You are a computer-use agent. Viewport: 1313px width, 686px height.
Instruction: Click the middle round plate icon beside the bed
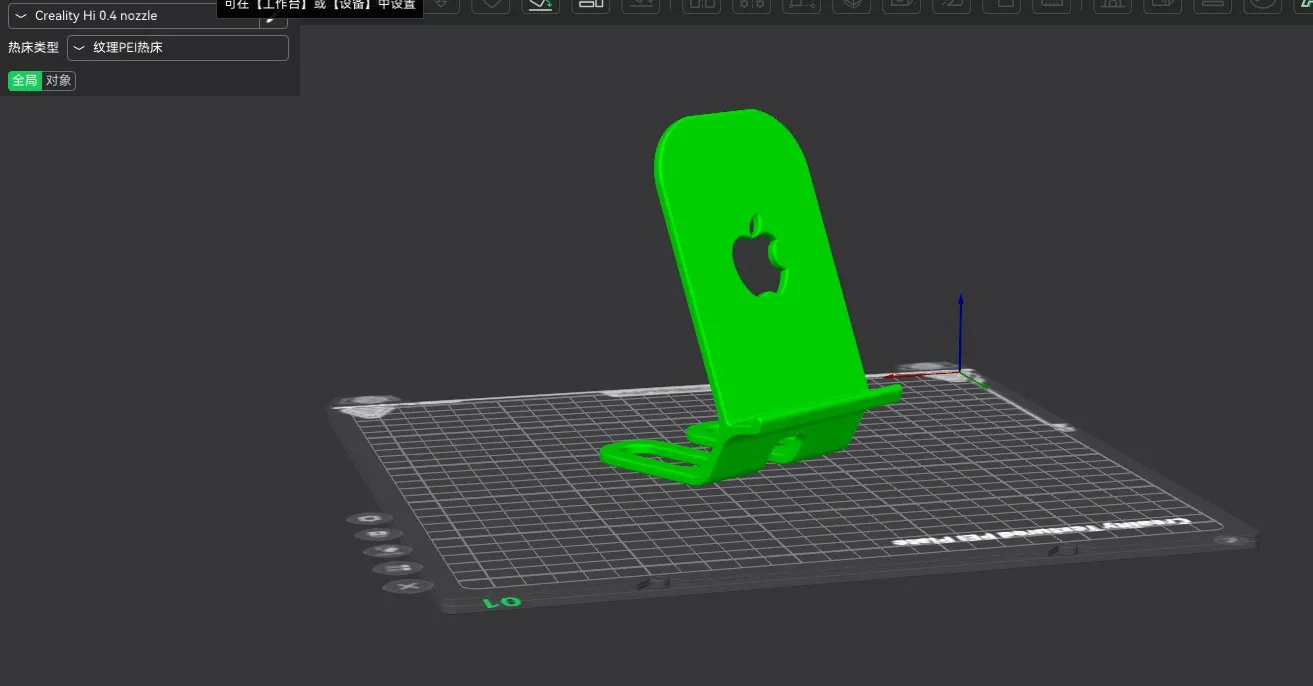pyautogui.click(x=387, y=551)
